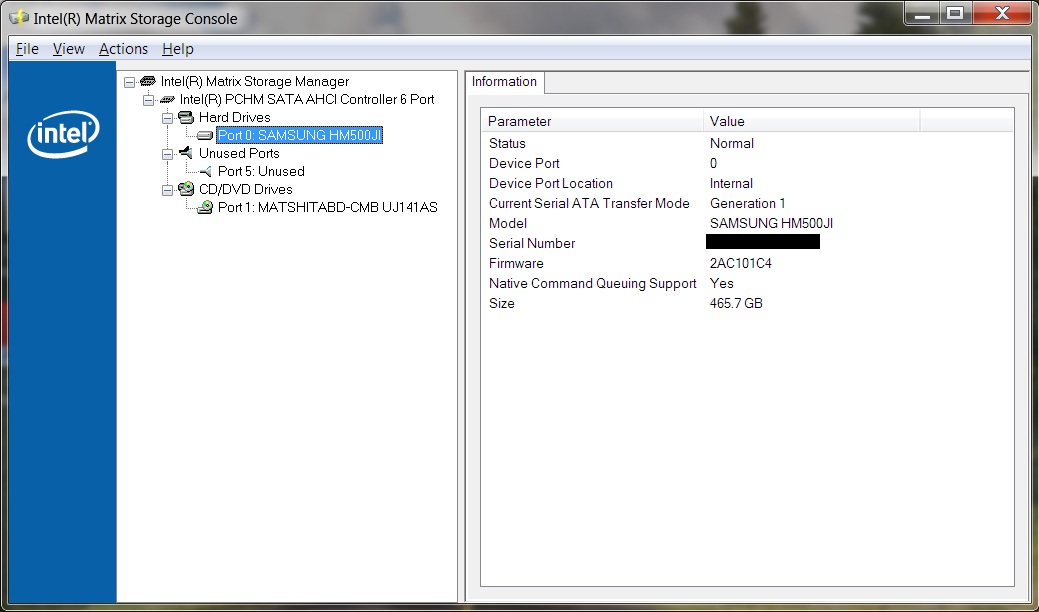1039x612 pixels.
Task: Click the Model parameter label
Action: [508, 223]
